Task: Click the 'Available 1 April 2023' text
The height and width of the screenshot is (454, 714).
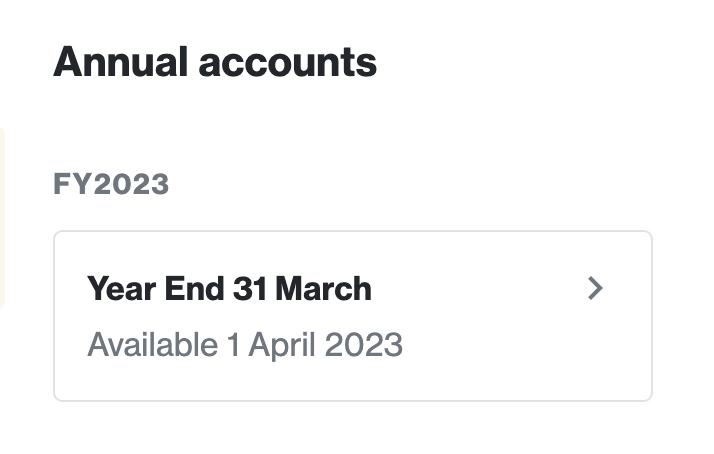Action: (245, 345)
